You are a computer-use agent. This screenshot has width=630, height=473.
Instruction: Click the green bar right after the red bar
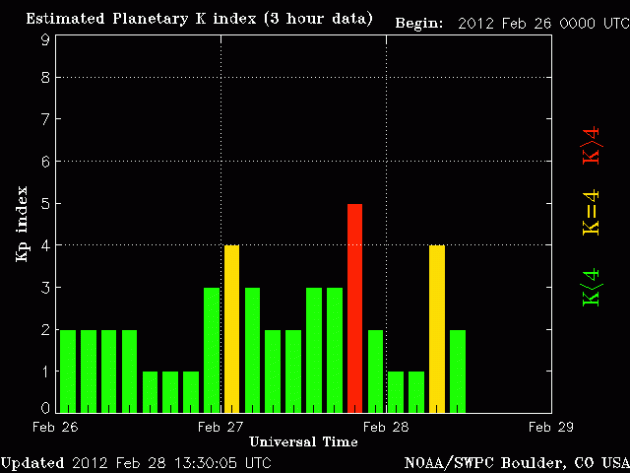click(x=375, y=370)
